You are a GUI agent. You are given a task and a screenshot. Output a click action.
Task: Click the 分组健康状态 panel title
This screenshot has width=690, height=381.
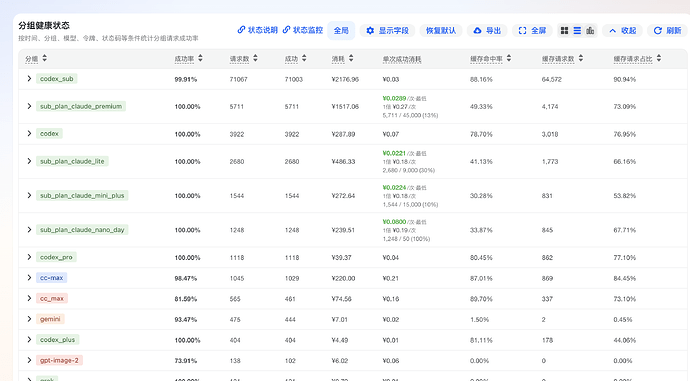pos(44,26)
